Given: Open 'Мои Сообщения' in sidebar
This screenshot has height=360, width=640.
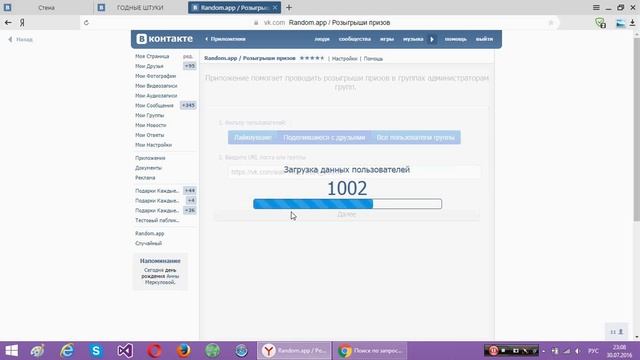Looking at the screenshot, I should 154,105.
